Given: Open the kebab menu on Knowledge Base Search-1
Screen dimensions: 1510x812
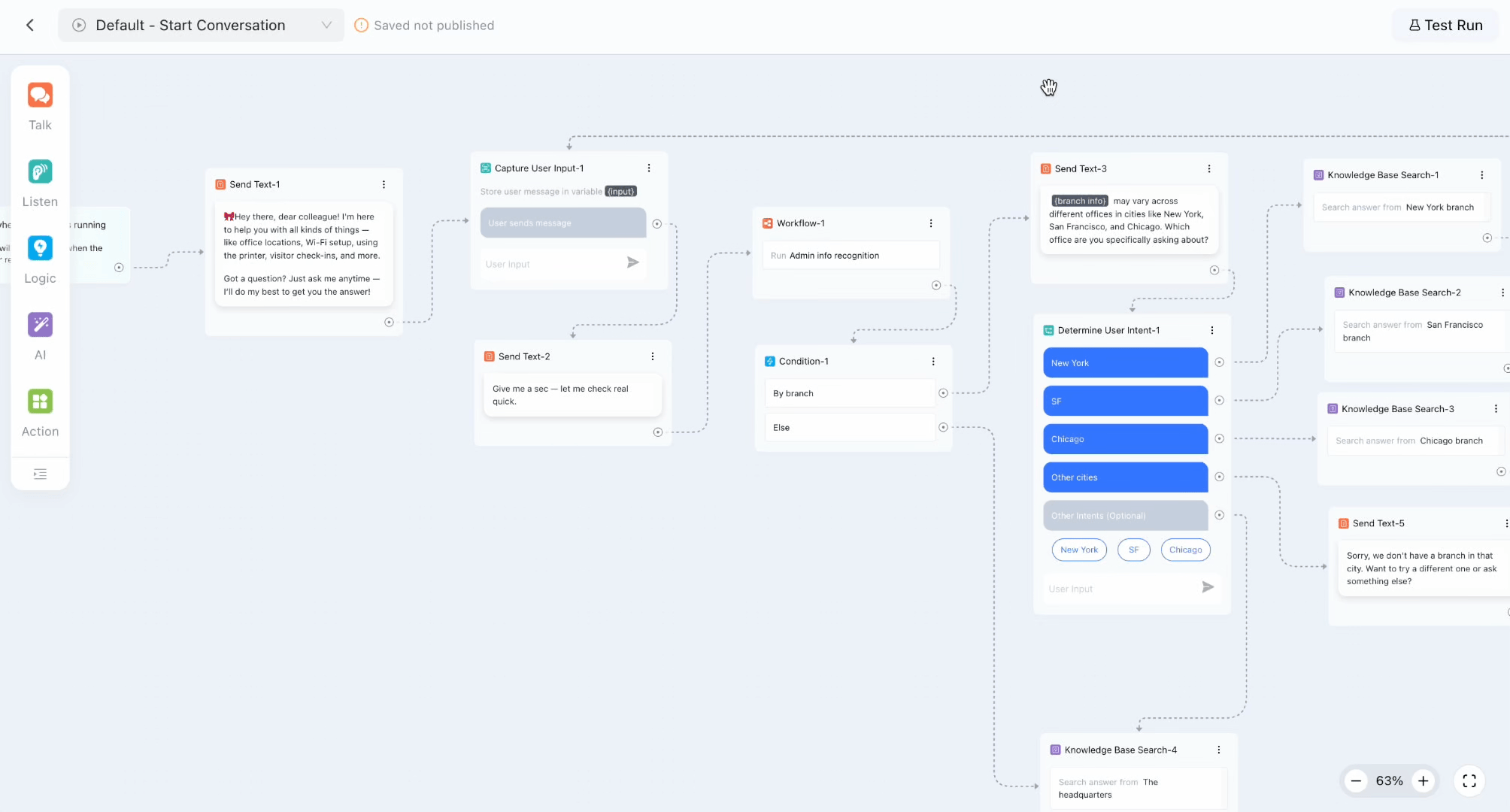Looking at the screenshot, I should 1482,174.
